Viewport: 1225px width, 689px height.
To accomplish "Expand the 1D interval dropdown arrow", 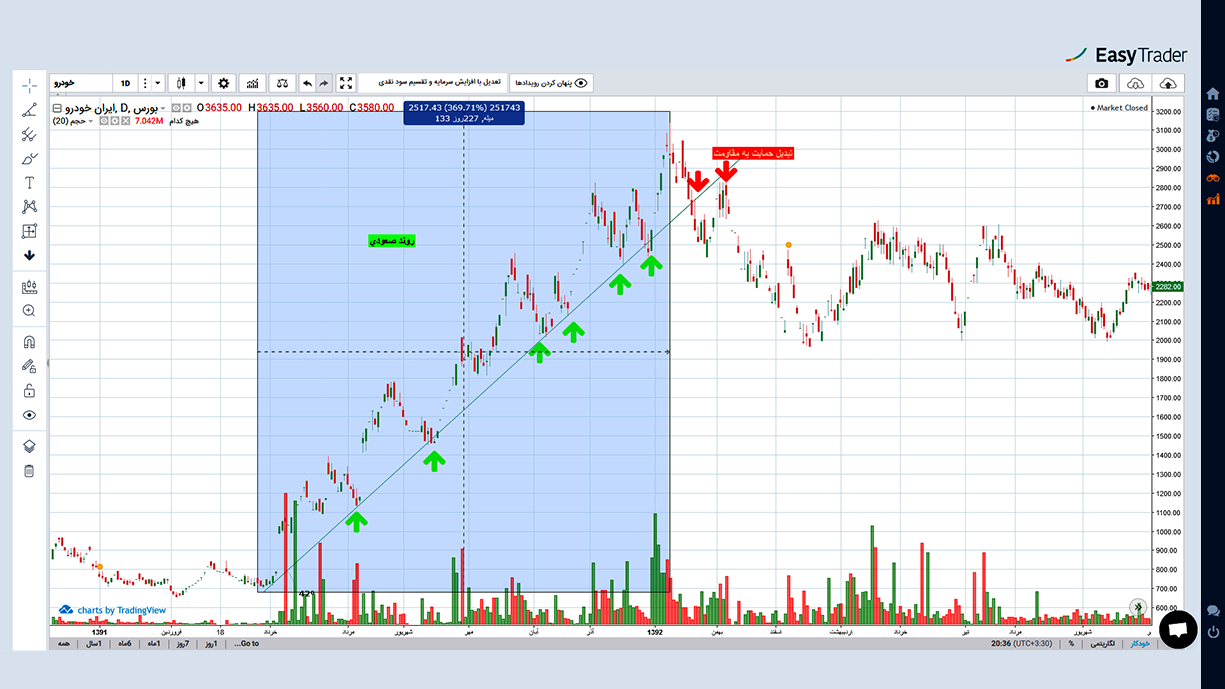I will (158, 83).
